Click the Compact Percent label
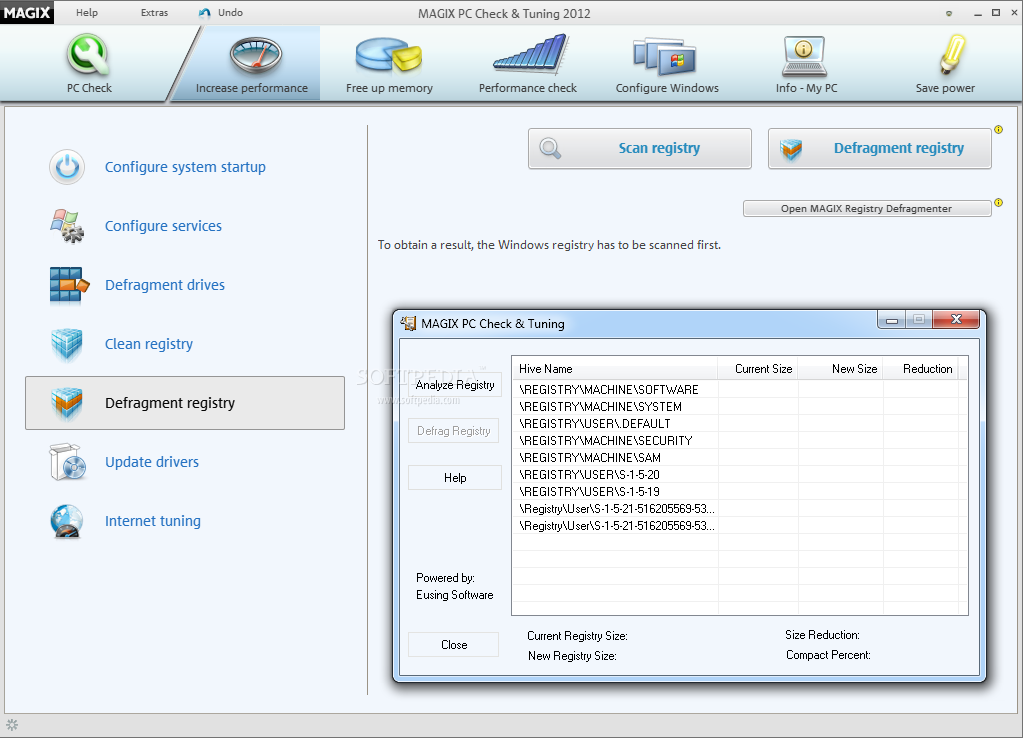Image resolution: width=1023 pixels, height=738 pixels. (828, 654)
